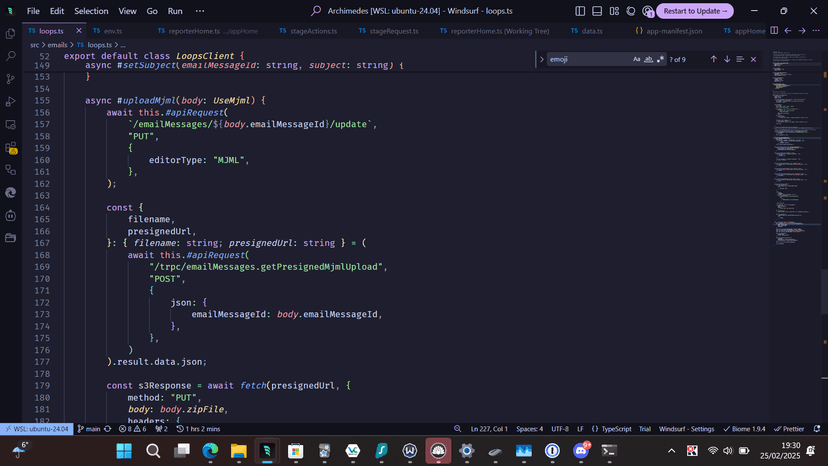Image resolution: width=828 pixels, height=466 pixels.
Task: Open the Remote Explorer view
Action: (x=11, y=124)
